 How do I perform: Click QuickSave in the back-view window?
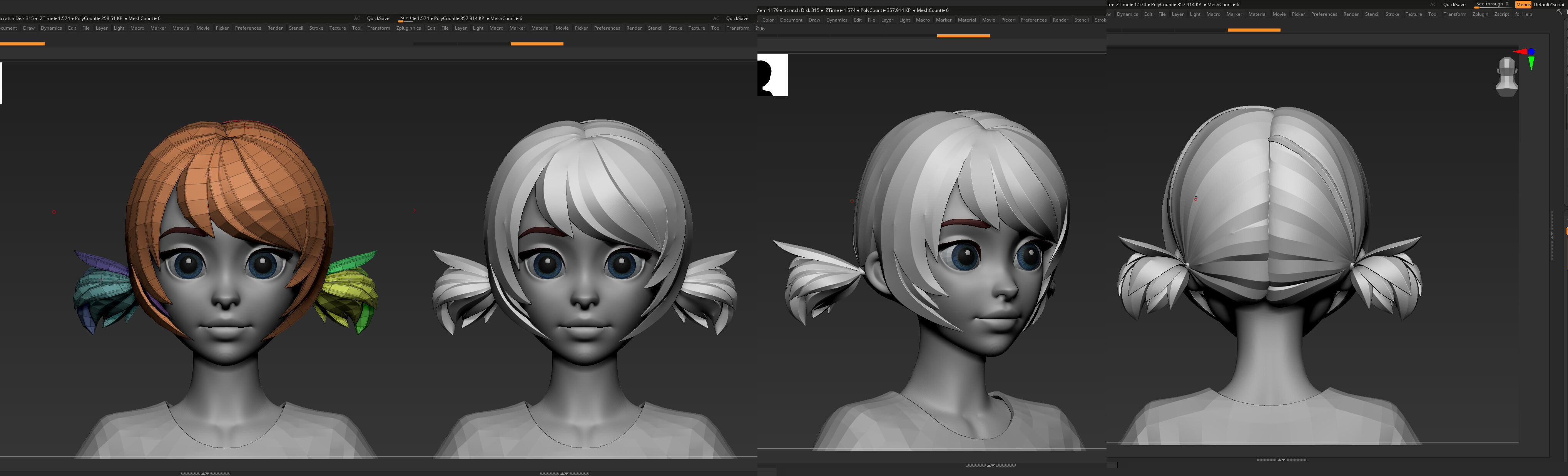tap(1454, 4)
